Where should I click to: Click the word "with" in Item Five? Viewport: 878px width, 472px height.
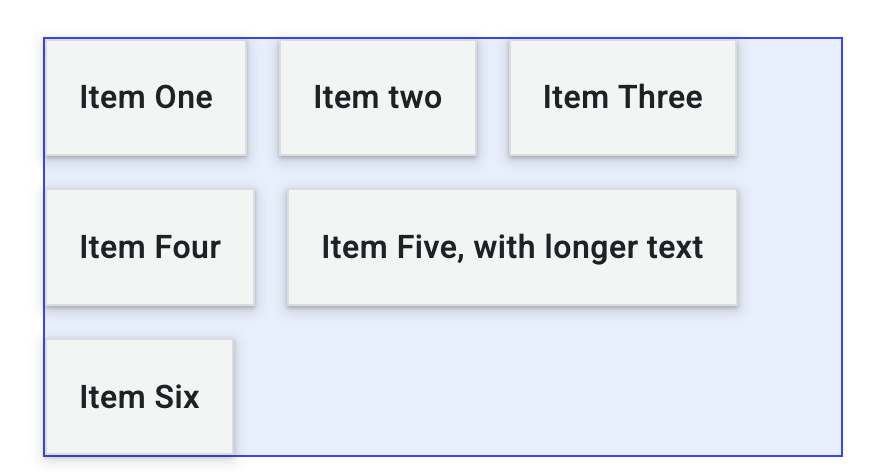[x=505, y=247]
